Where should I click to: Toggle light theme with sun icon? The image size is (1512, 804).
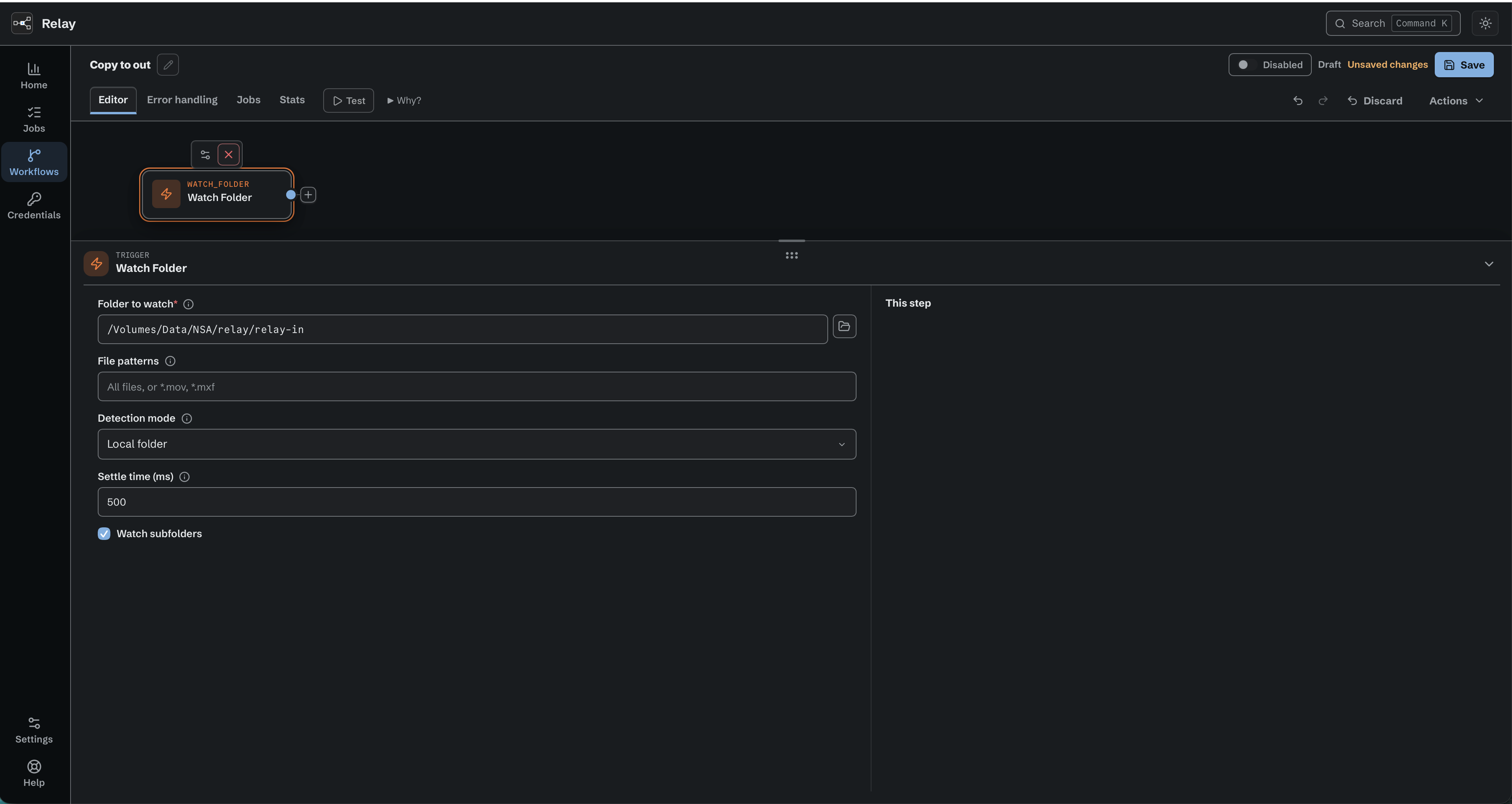click(1485, 24)
